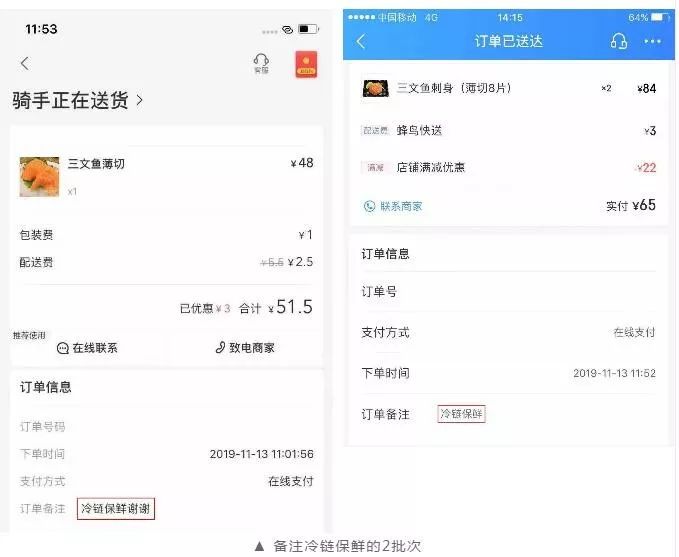The image size is (679, 557).
Task: Tap the red envelope coupon icon
Action: (306, 64)
